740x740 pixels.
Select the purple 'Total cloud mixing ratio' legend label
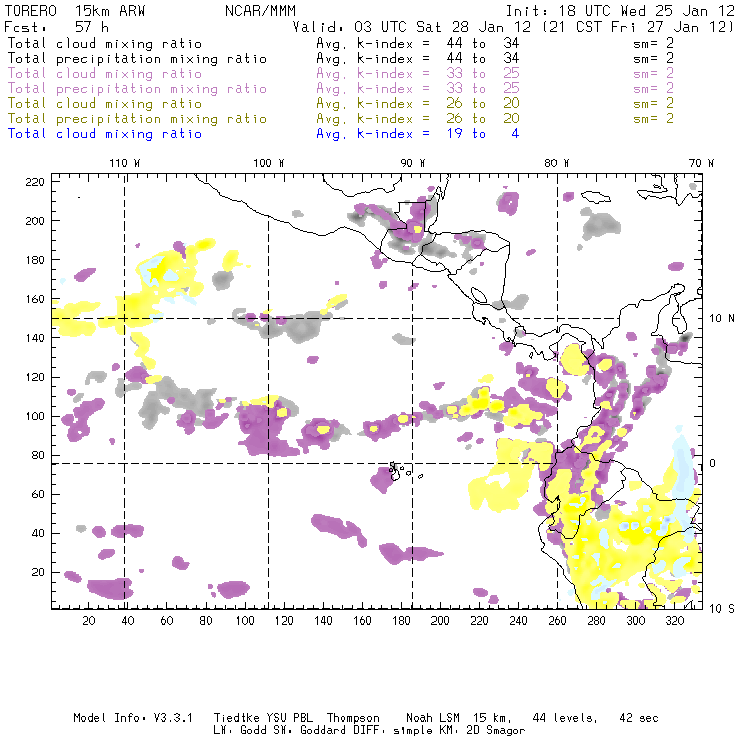pyautogui.click(x=105, y=74)
